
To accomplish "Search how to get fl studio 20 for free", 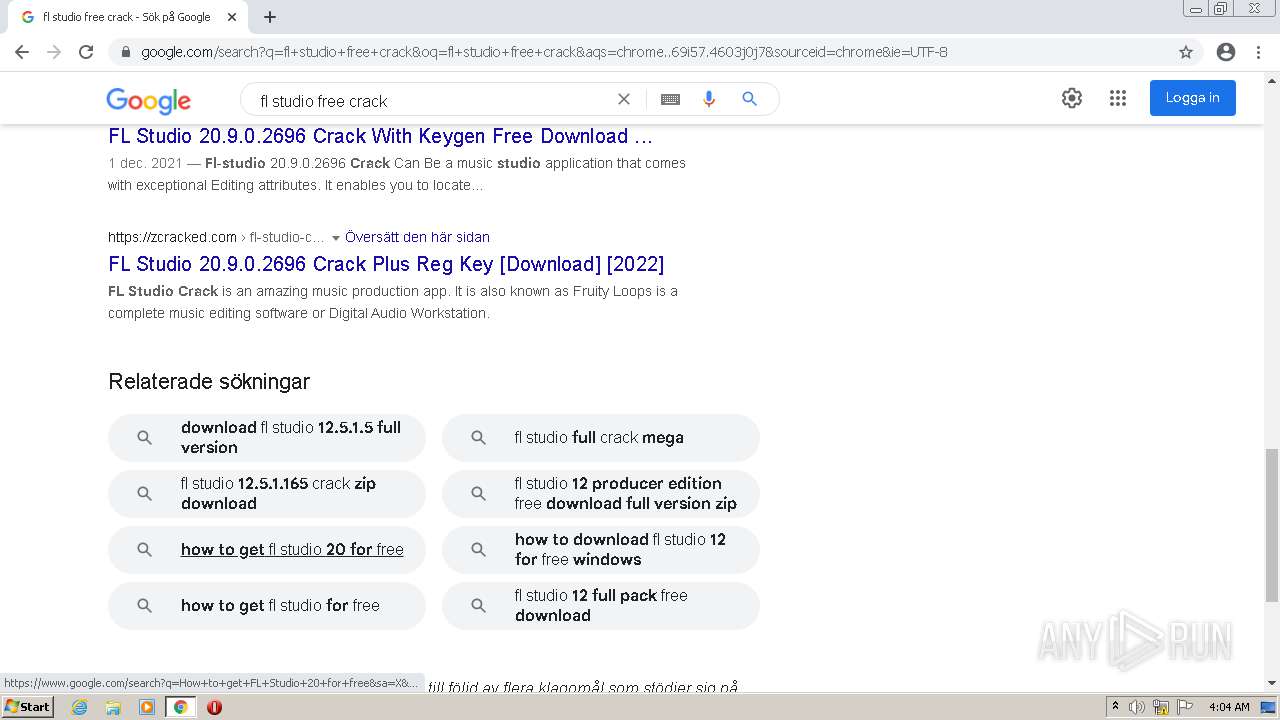I will click(x=267, y=550).
